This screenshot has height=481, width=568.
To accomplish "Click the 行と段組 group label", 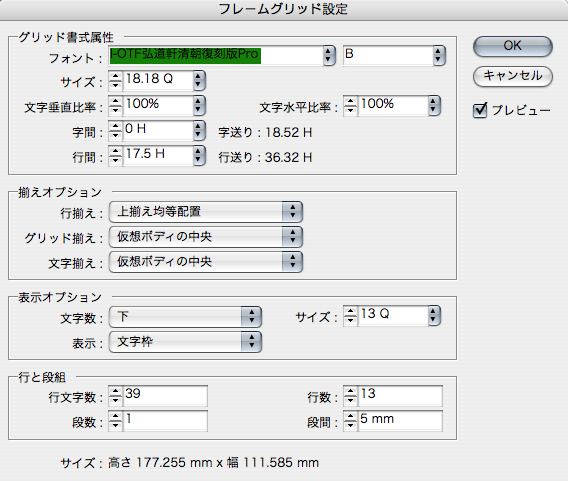I will pos(42,377).
